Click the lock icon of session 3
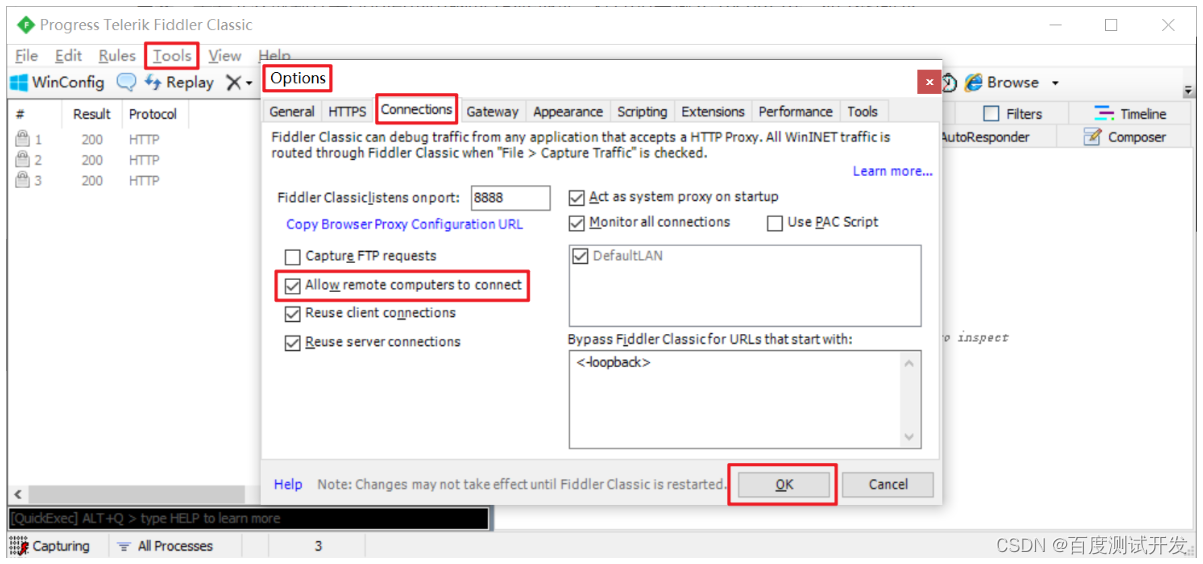The height and width of the screenshot is (564, 1203). (22, 181)
